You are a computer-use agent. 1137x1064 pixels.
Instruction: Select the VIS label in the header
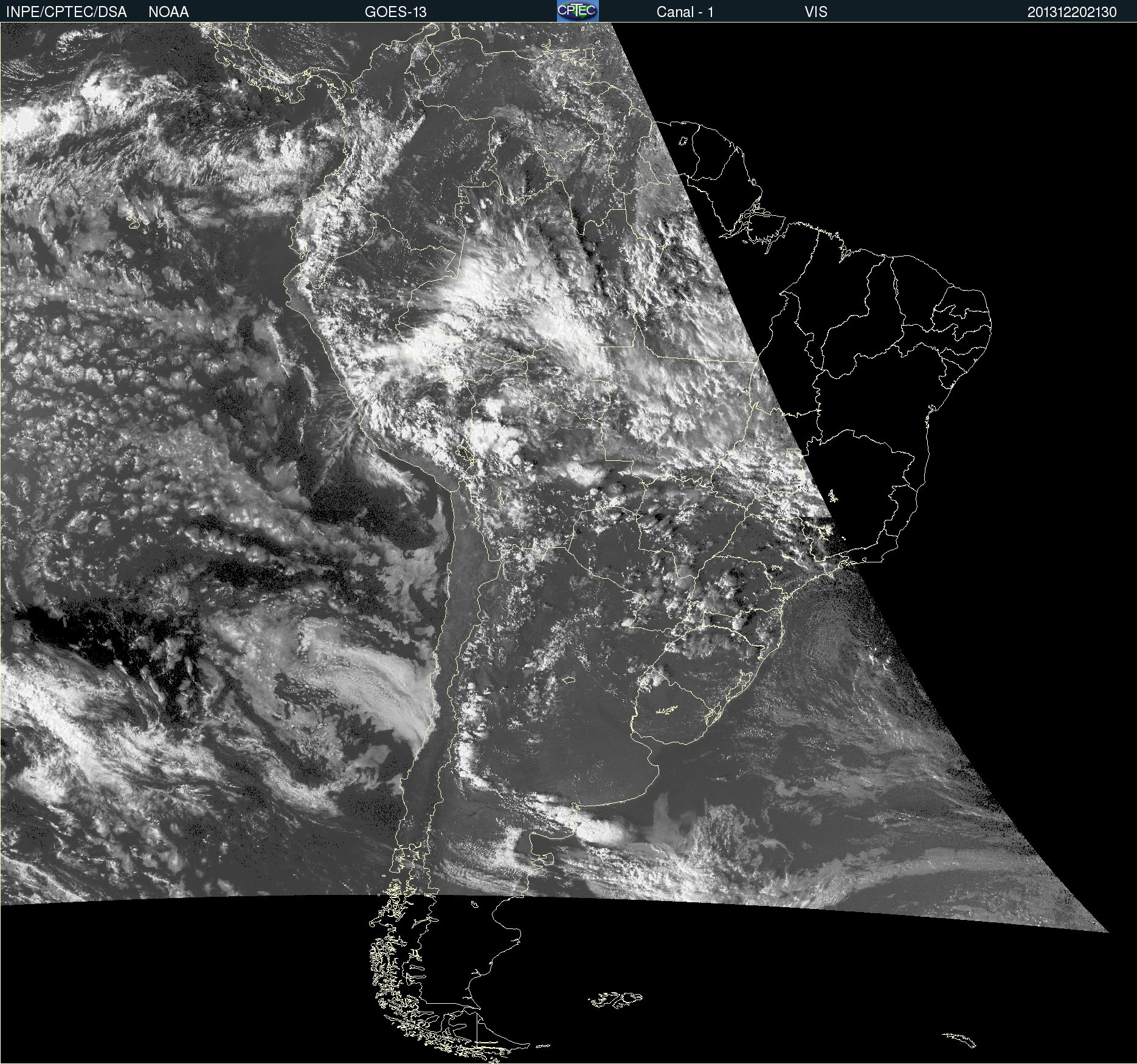point(815,12)
